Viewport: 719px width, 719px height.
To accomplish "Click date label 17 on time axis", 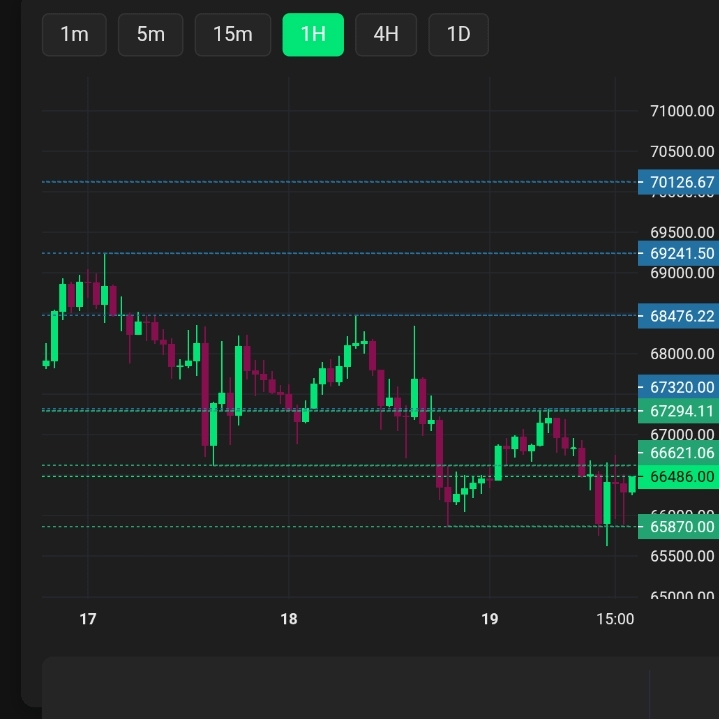I will point(88,619).
